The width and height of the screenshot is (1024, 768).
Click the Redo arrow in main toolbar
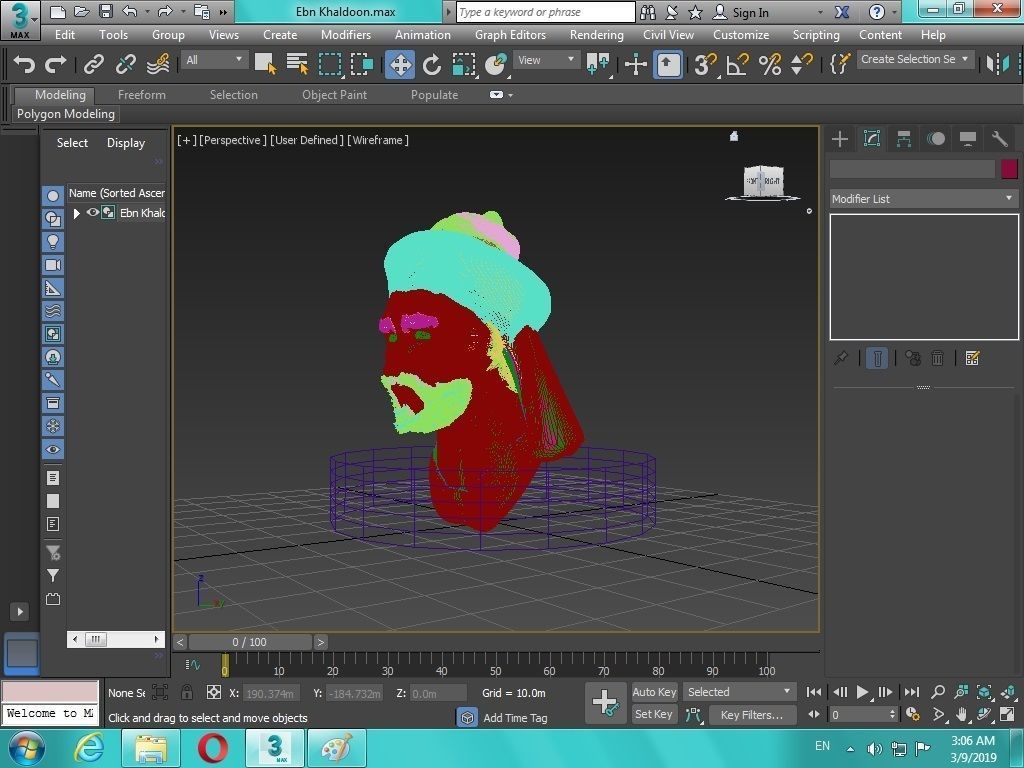click(56, 64)
